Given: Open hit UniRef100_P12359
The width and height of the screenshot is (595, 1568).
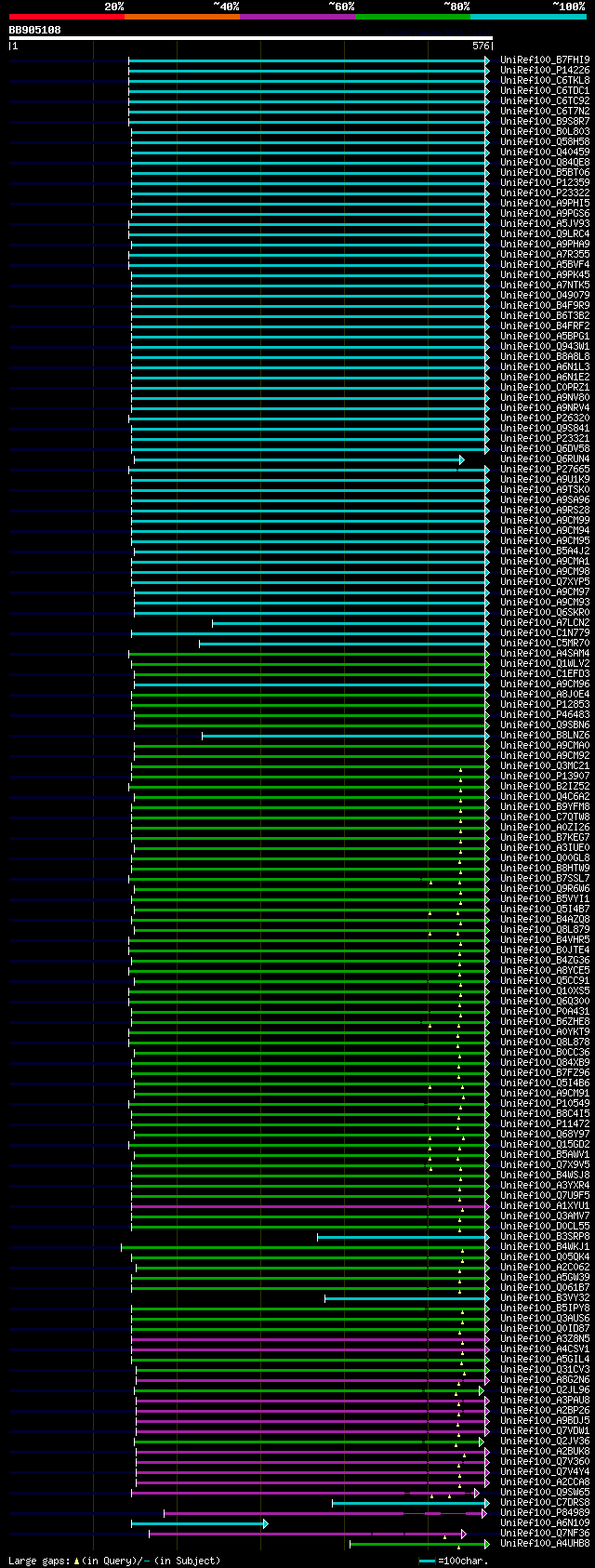Looking at the screenshot, I should click(545, 182).
